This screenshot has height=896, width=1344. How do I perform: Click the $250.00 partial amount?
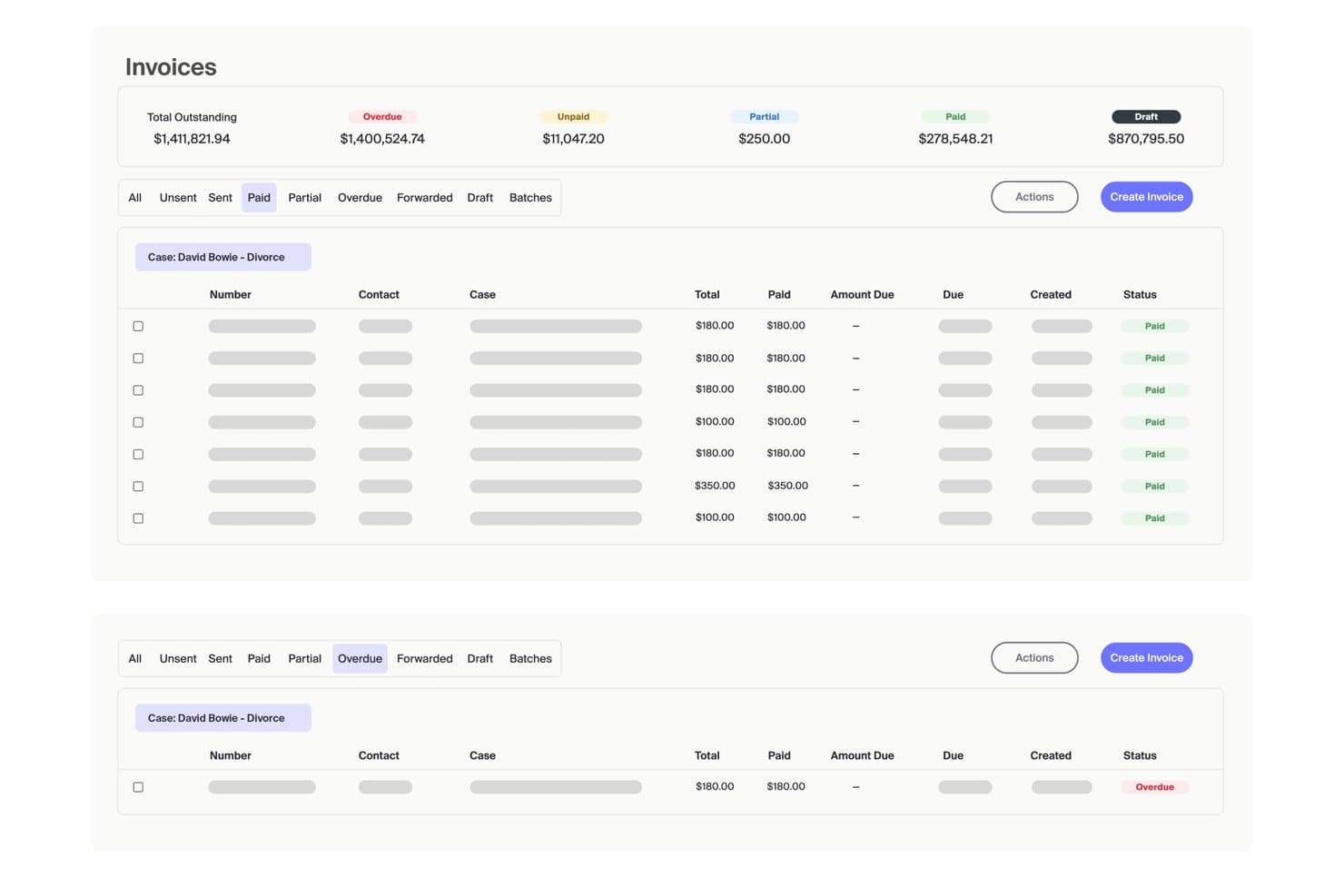pyautogui.click(x=765, y=139)
